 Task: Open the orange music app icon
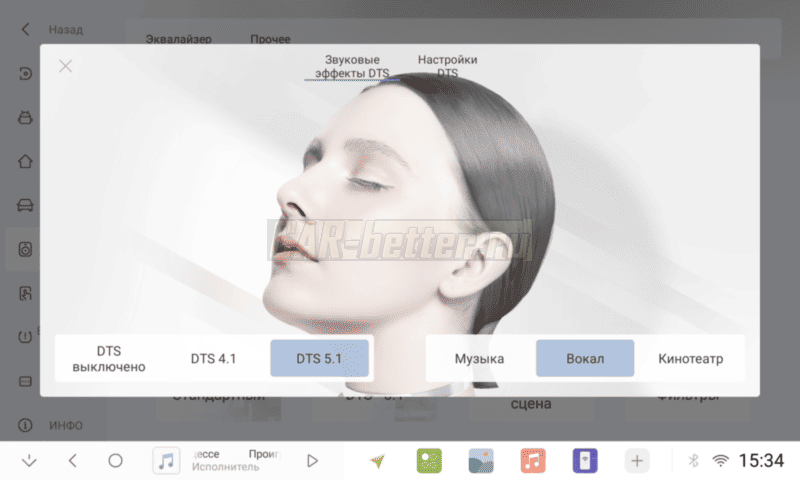(533, 461)
